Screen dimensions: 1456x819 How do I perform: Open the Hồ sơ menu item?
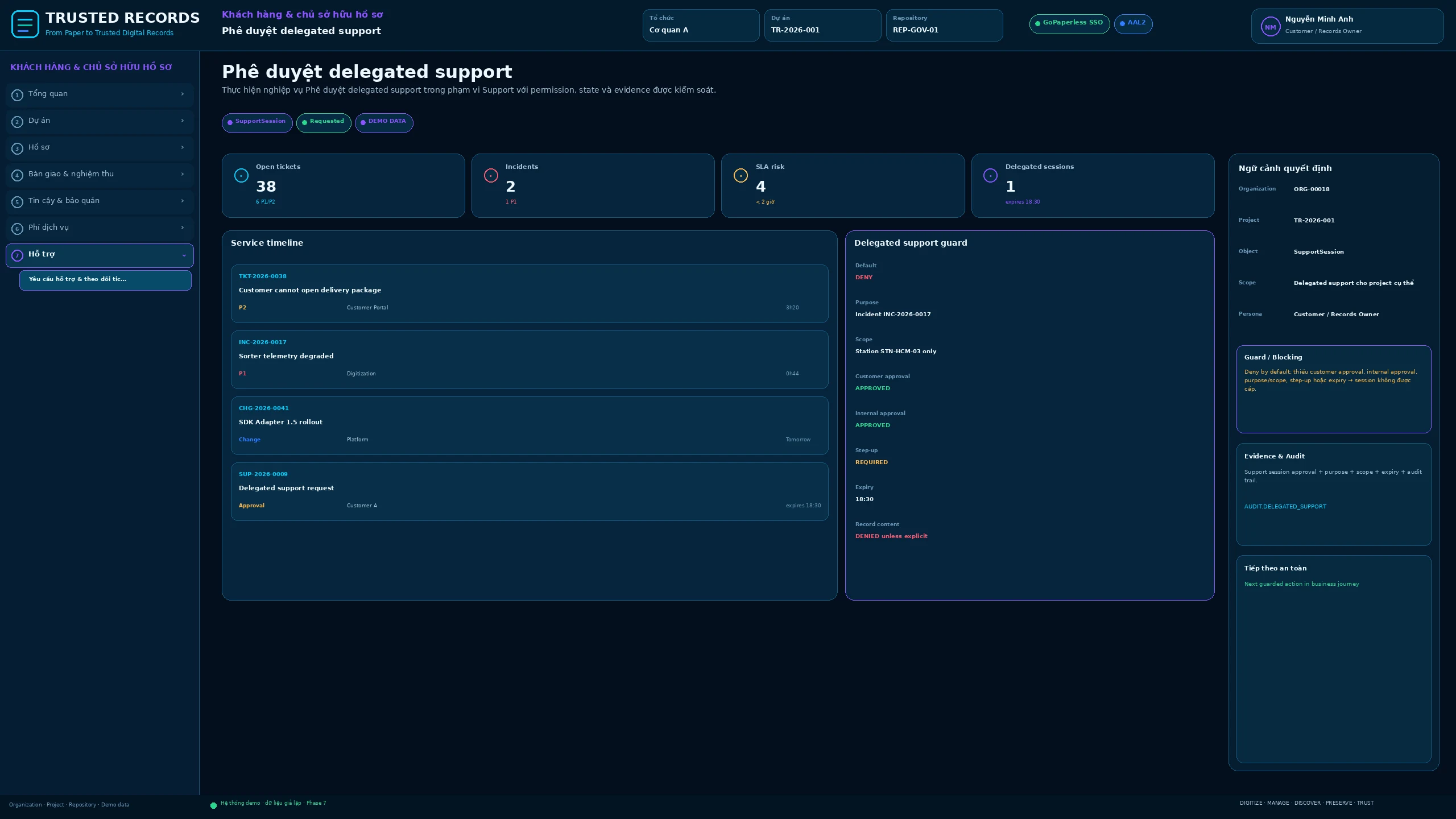point(100,148)
